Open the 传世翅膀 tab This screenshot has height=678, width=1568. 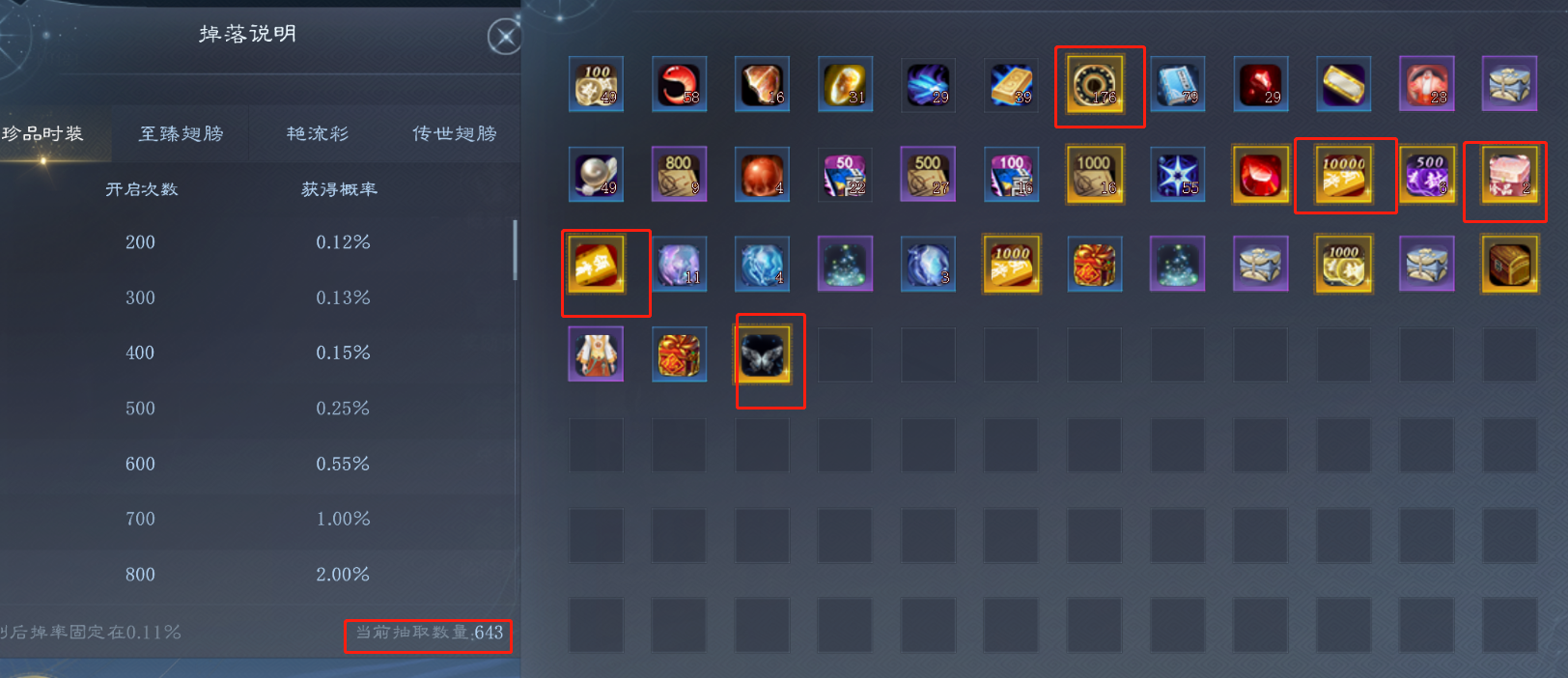click(x=454, y=133)
